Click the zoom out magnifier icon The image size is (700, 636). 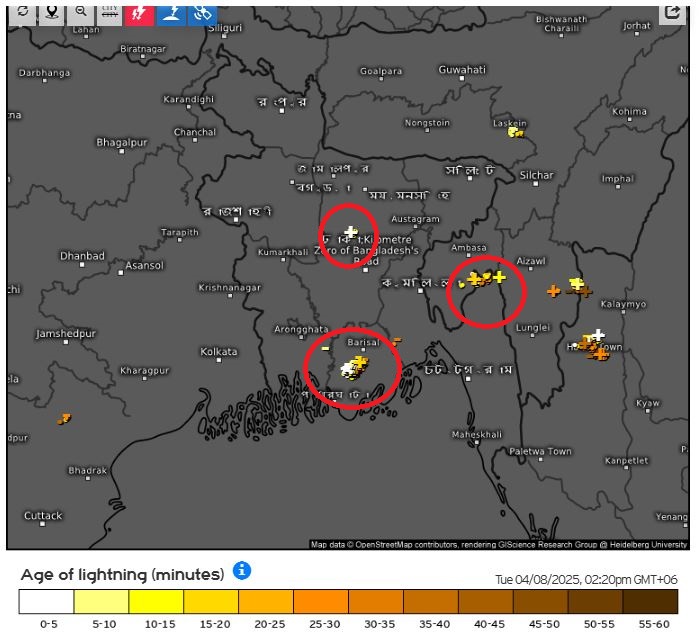[81, 13]
